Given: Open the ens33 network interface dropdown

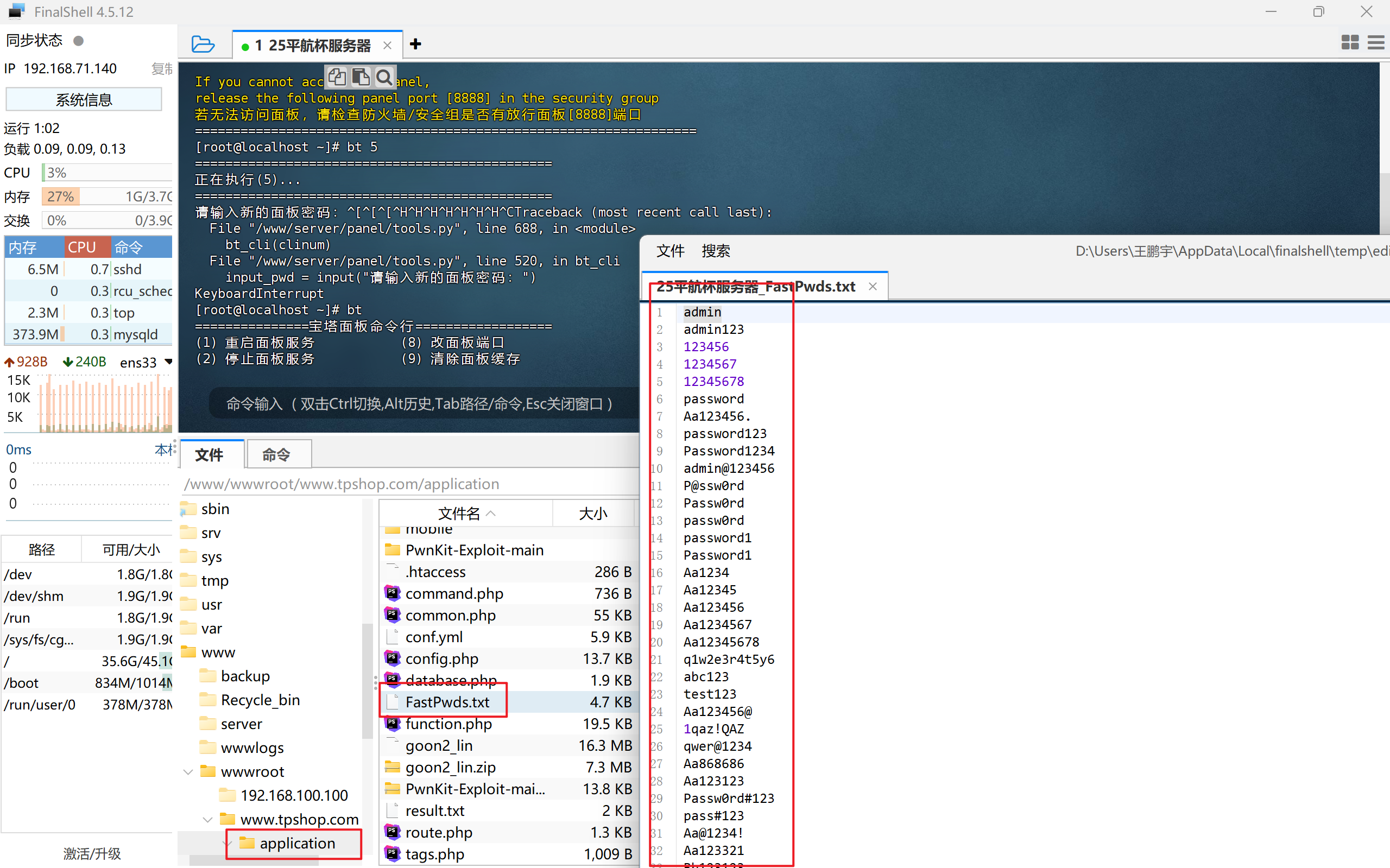Looking at the screenshot, I should pyautogui.click(x=168, y=362).
